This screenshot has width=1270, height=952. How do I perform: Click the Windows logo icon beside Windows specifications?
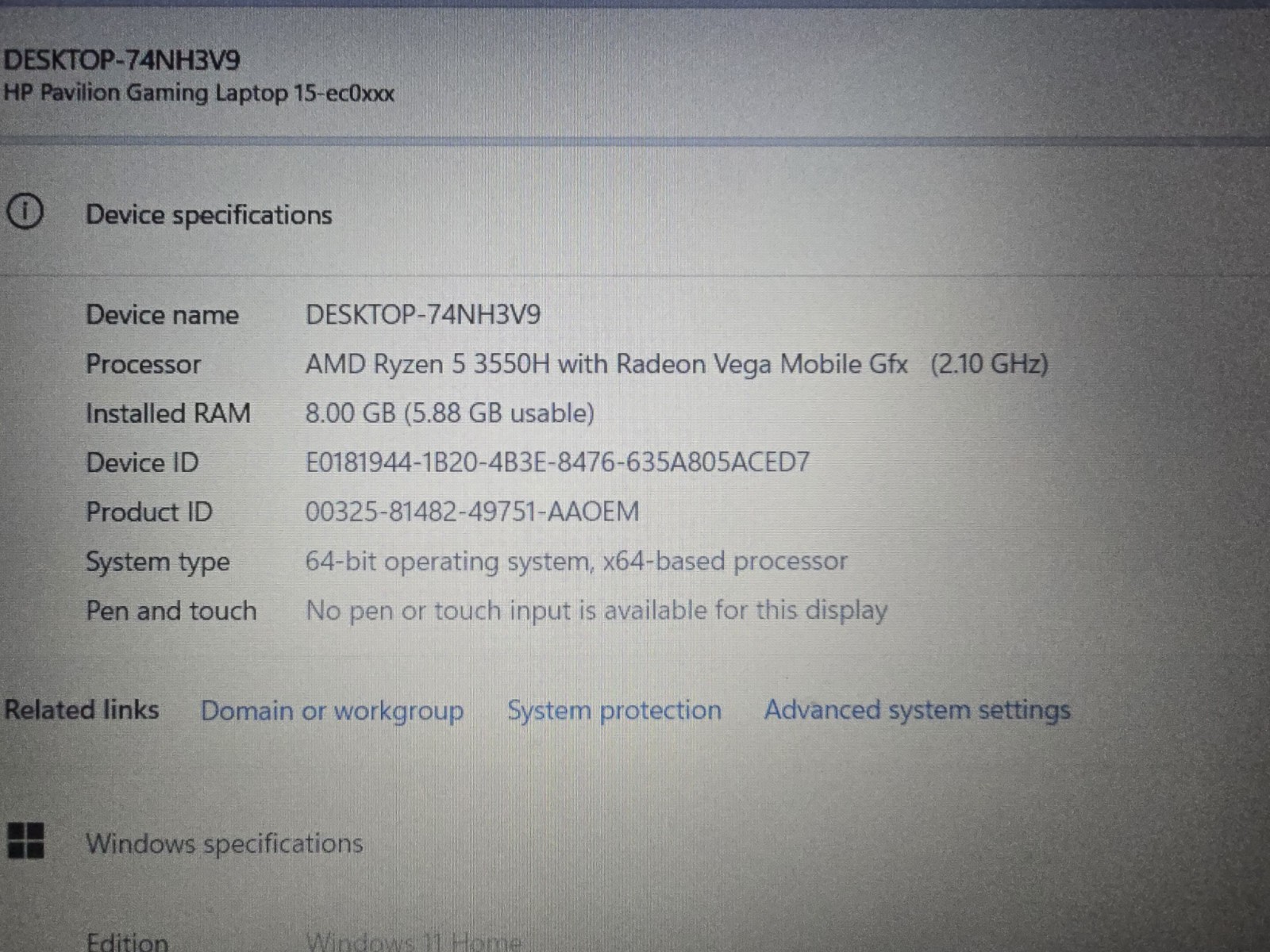(25, 841)
